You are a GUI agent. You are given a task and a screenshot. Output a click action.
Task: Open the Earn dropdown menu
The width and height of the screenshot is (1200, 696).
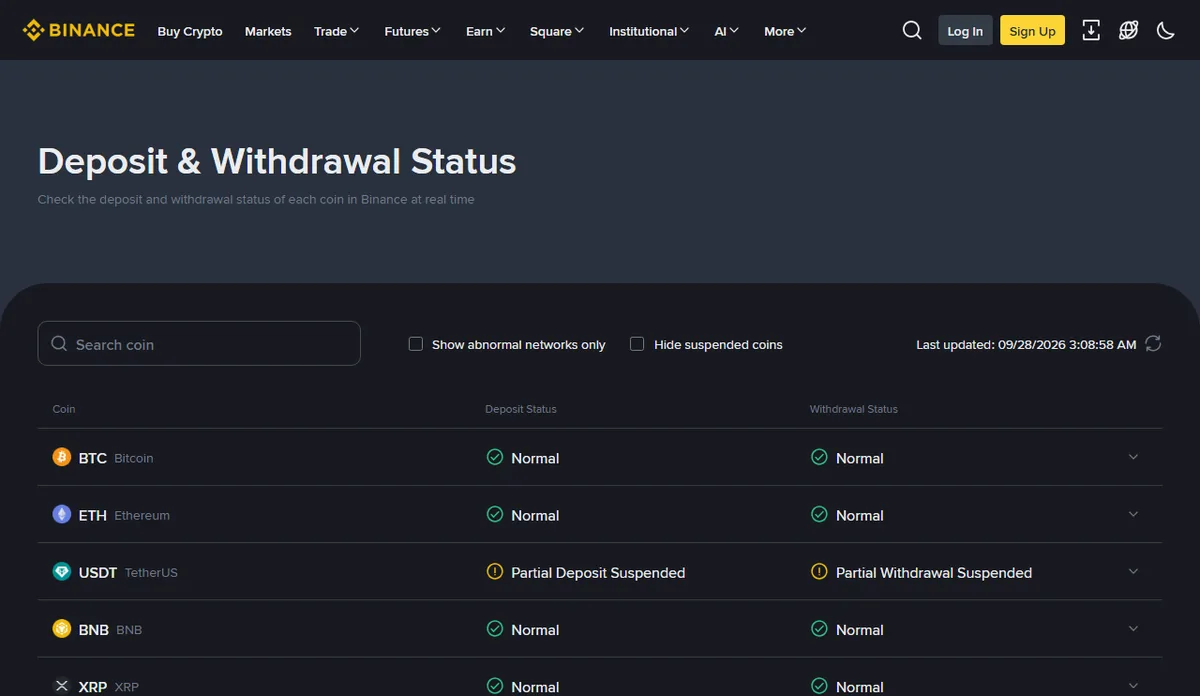486,31
